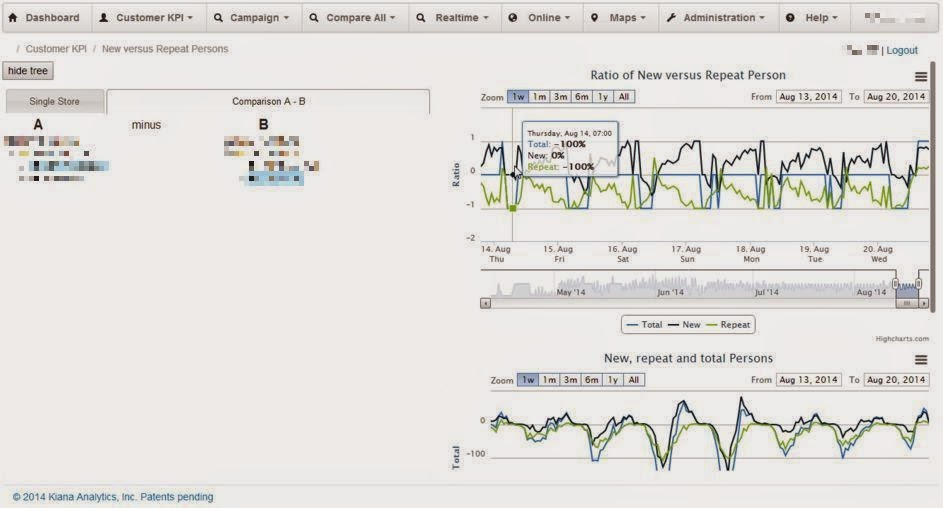Toggle the Total series in chart legend
Viewport: 943px width, 508px height.
[644, 325]
